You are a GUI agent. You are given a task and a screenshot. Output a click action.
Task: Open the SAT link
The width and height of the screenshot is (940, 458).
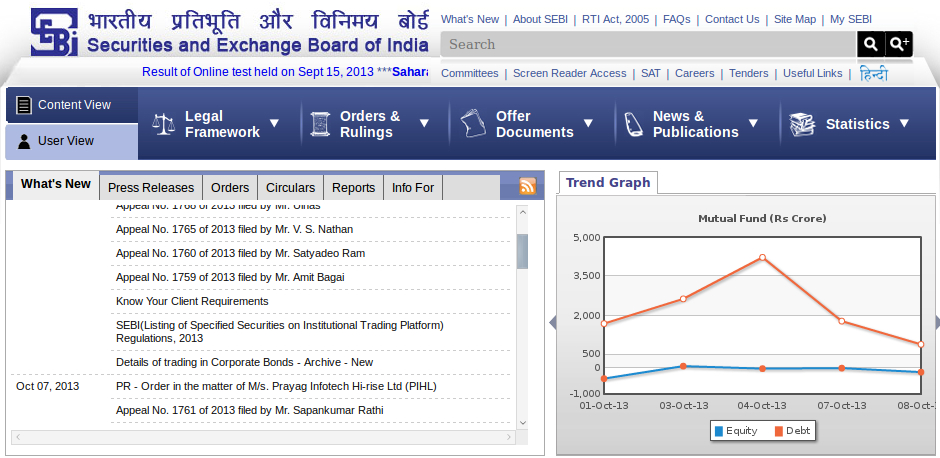point(650,73)
